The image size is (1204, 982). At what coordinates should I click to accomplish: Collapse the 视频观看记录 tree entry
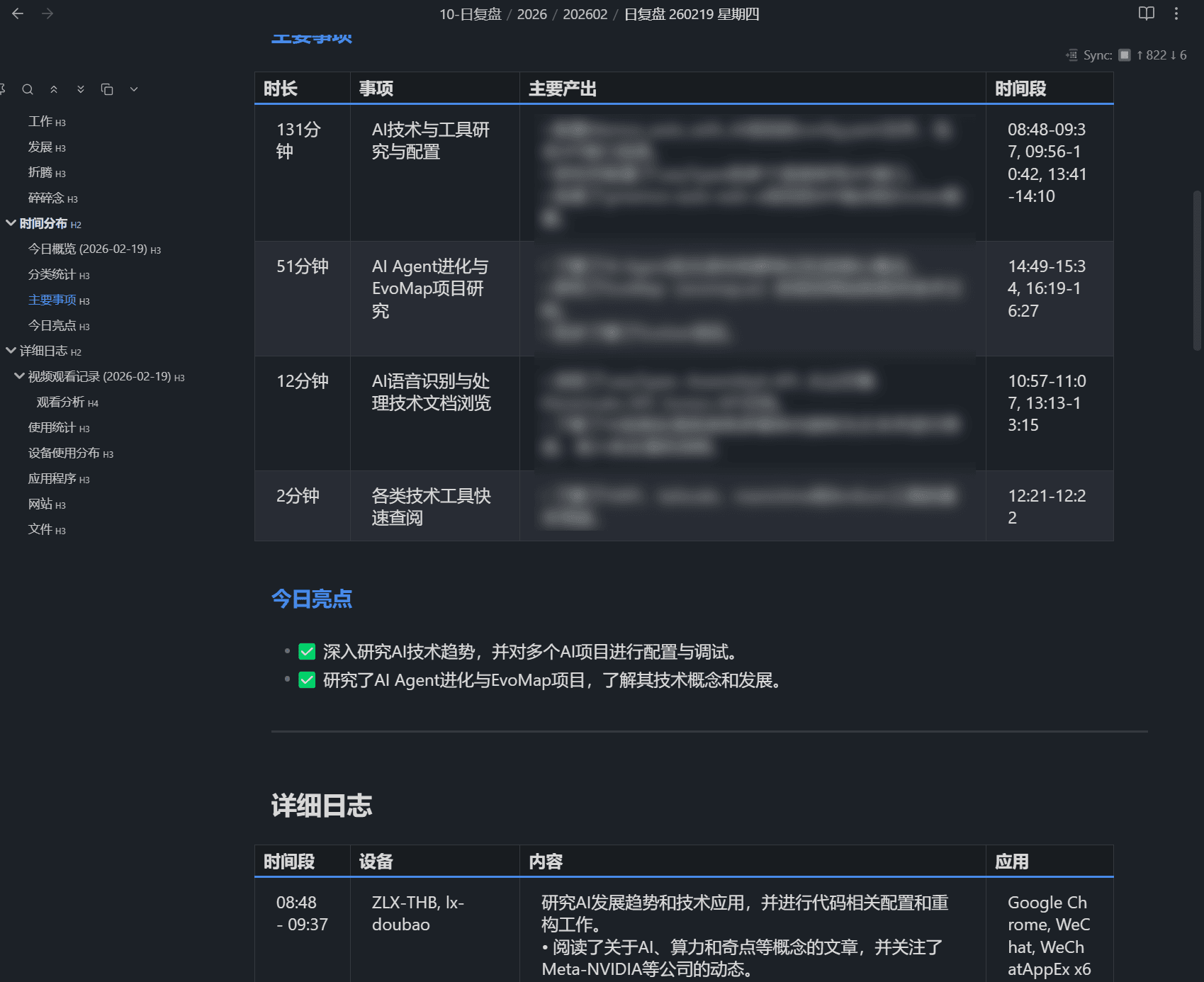19,376
